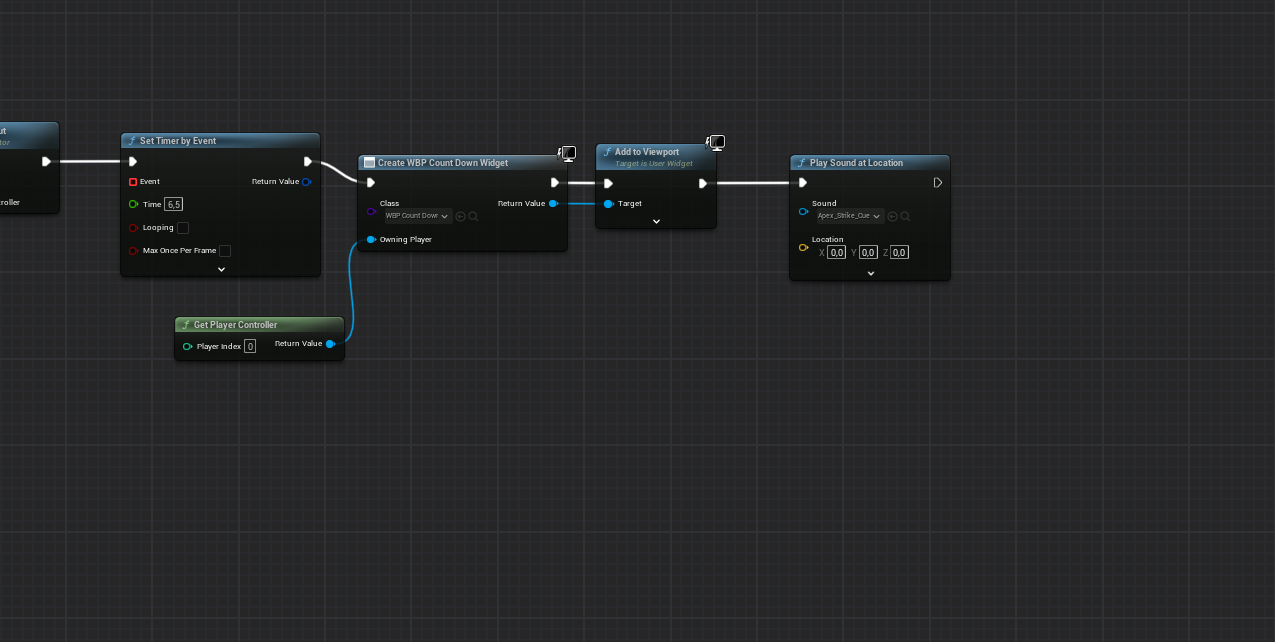Open the Apex_Strike_Cue sound dropdown
This screenshot has height=642, width=1275.
coord(850,216)
